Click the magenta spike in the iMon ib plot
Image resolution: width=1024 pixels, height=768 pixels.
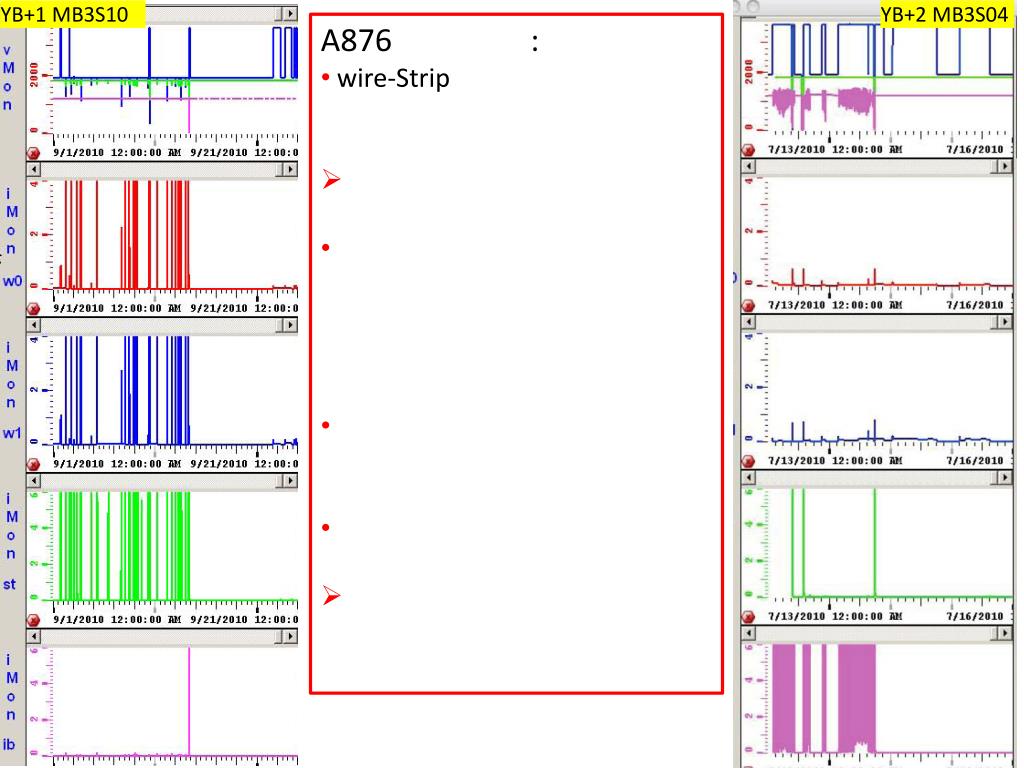[189, 702]
